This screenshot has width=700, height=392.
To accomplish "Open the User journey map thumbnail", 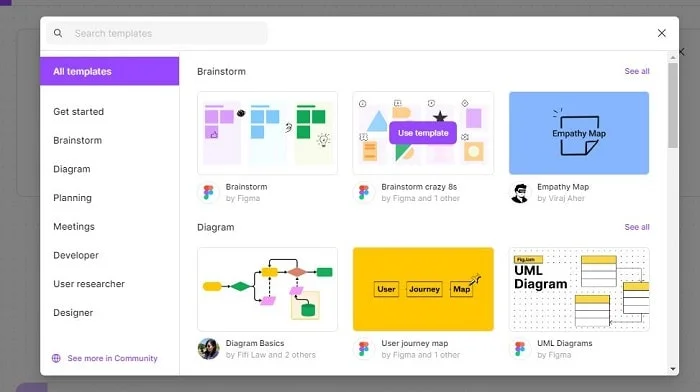I will (423, 289).
